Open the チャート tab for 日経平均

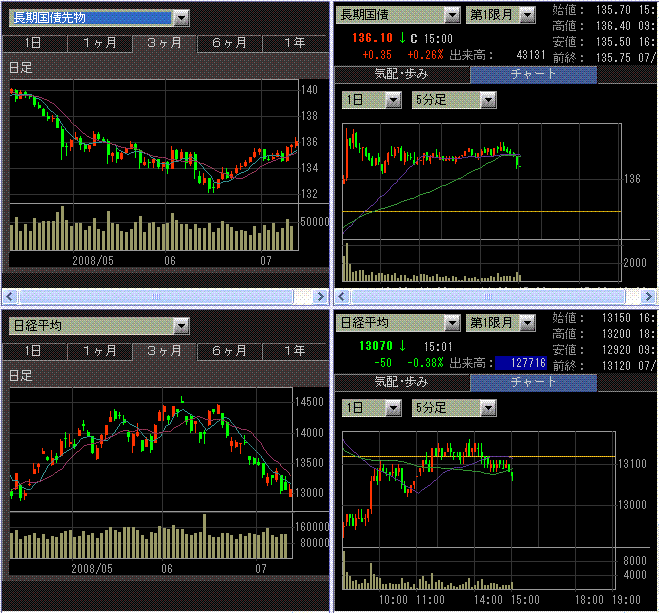tap(533, 382)
